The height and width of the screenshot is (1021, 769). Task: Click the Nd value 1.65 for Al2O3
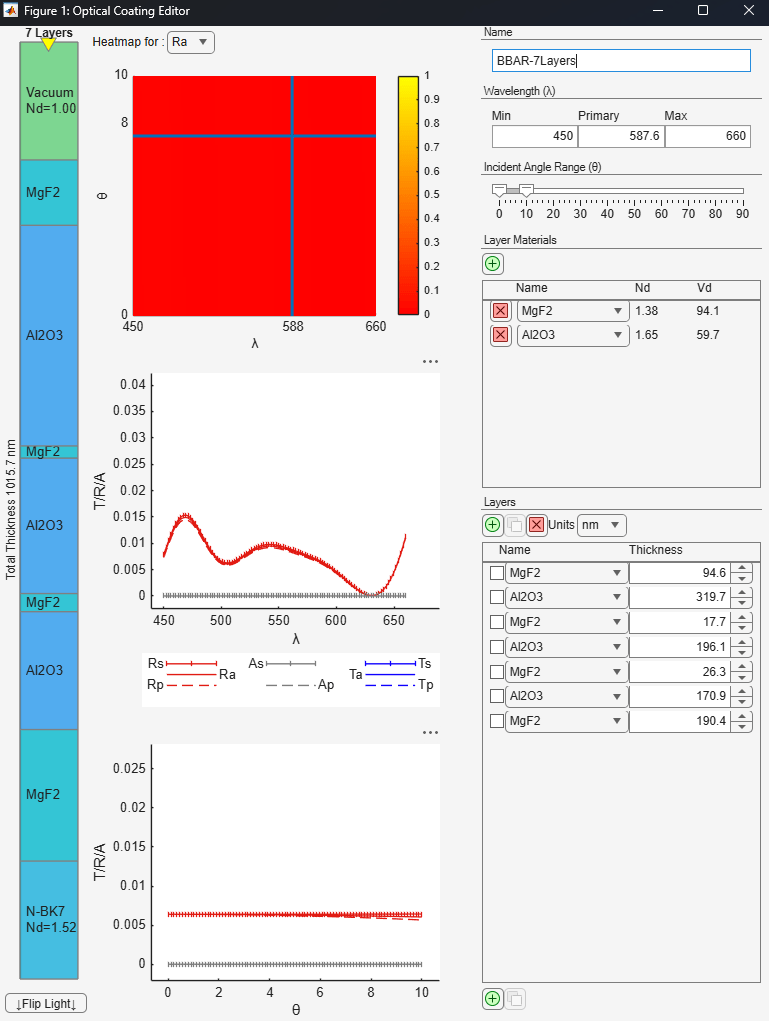[647, 335]
